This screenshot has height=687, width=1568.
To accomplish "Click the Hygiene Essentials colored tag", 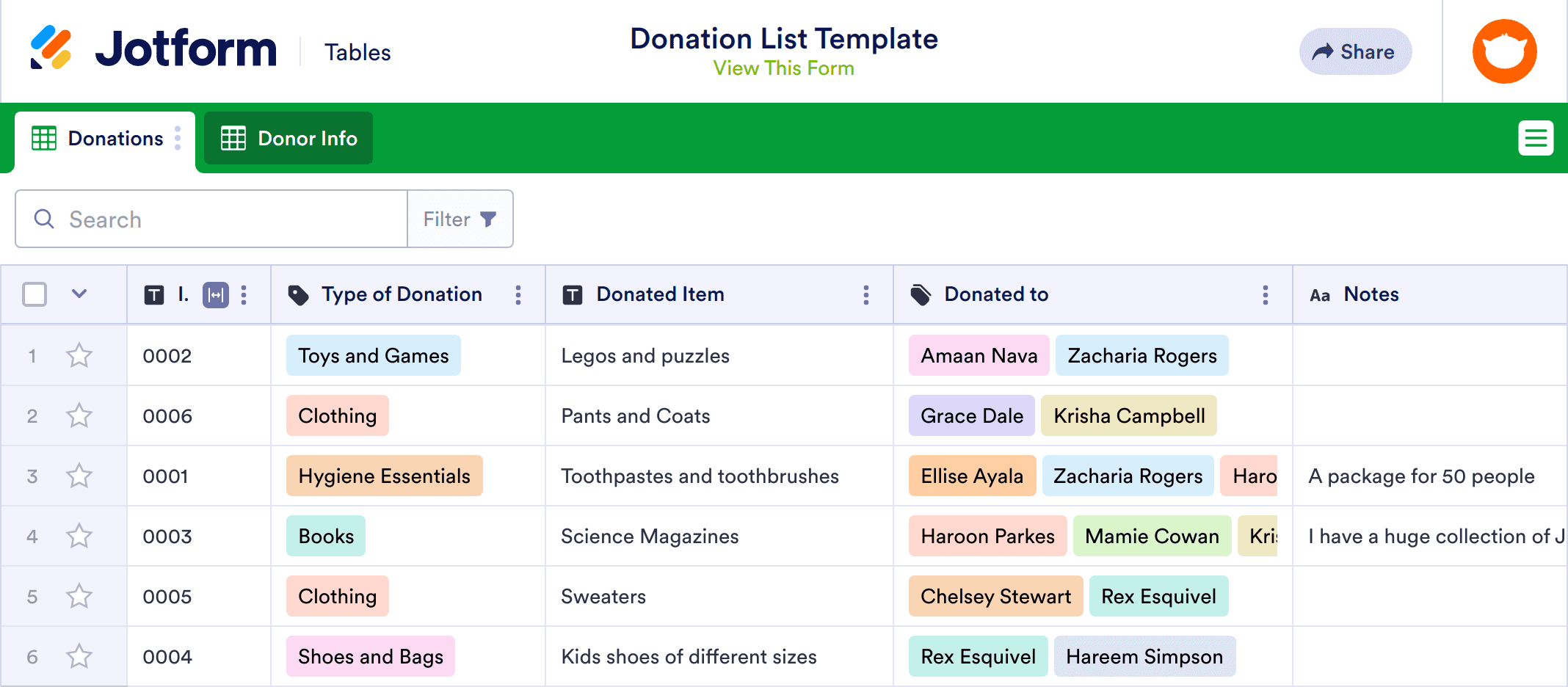I will 384,476.
